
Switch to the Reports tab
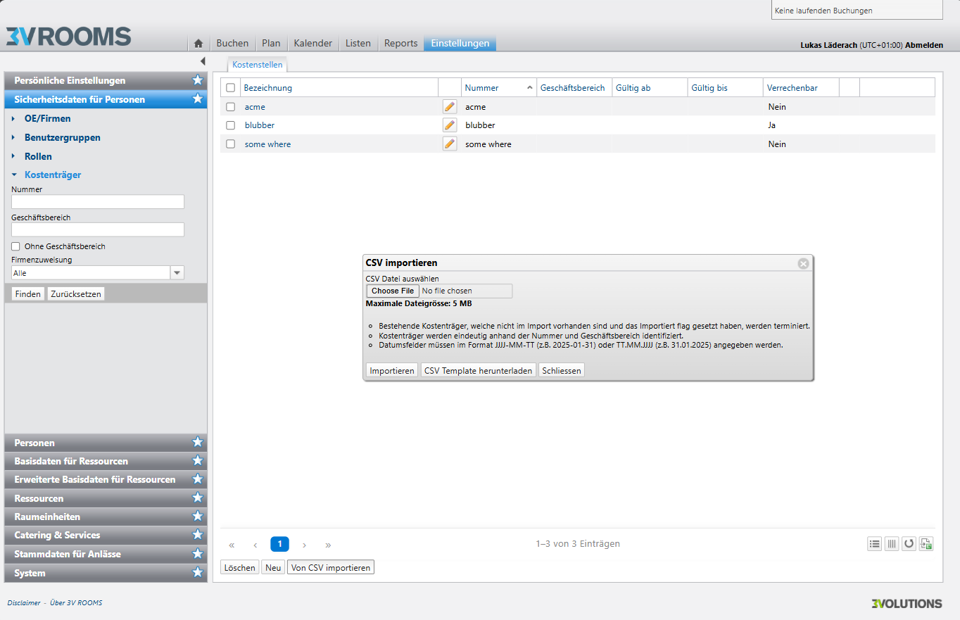point(400,44)
